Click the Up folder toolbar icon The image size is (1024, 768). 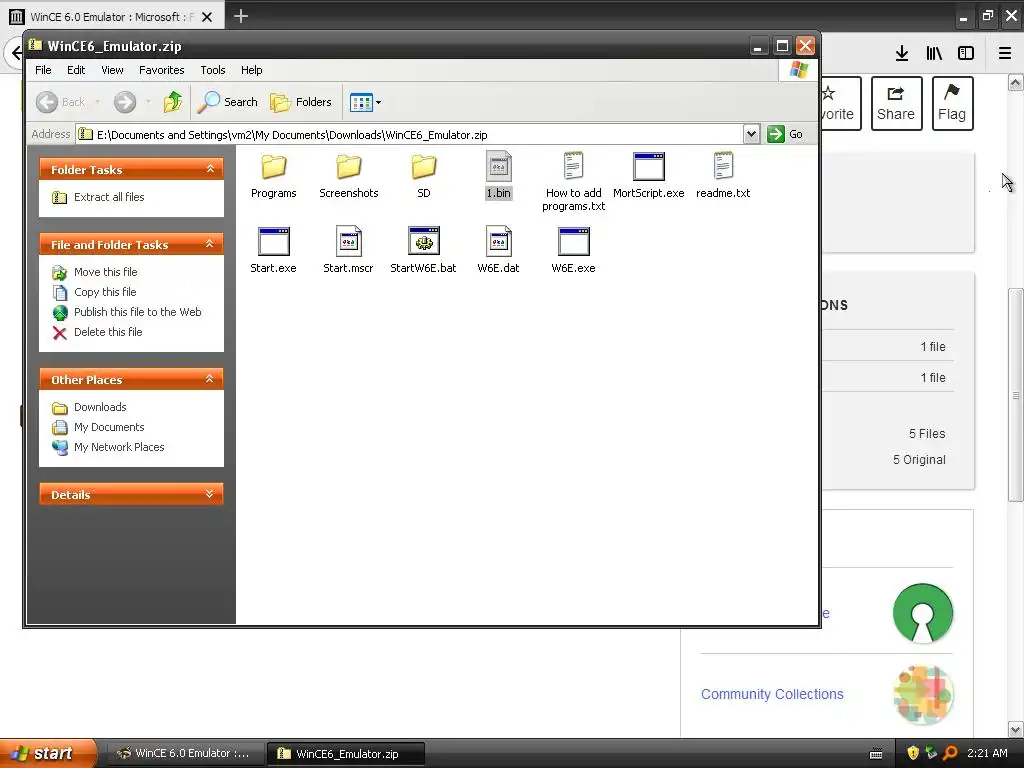[173, 102]
